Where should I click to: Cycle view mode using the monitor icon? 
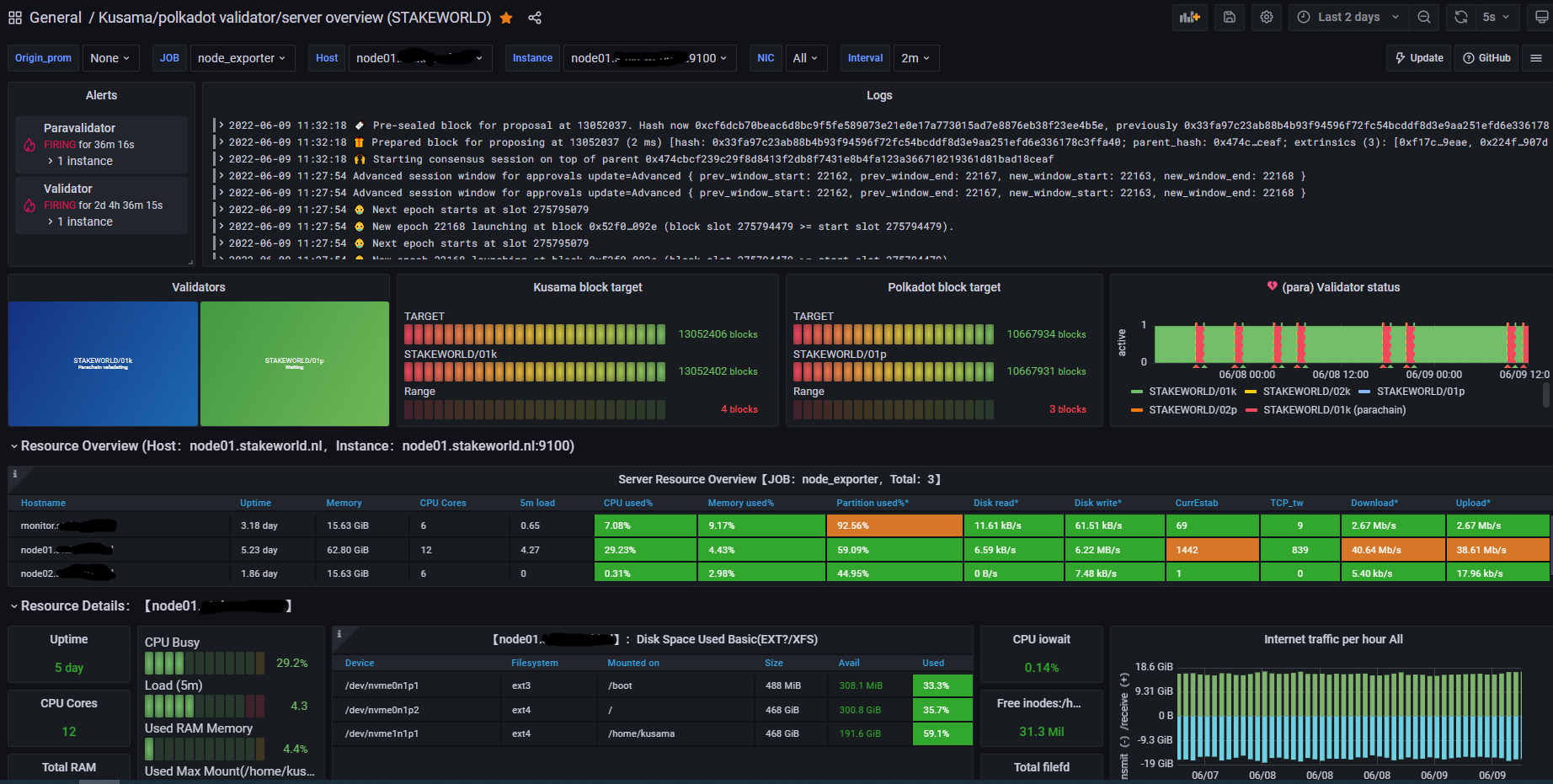click(x=1542, y=17)
